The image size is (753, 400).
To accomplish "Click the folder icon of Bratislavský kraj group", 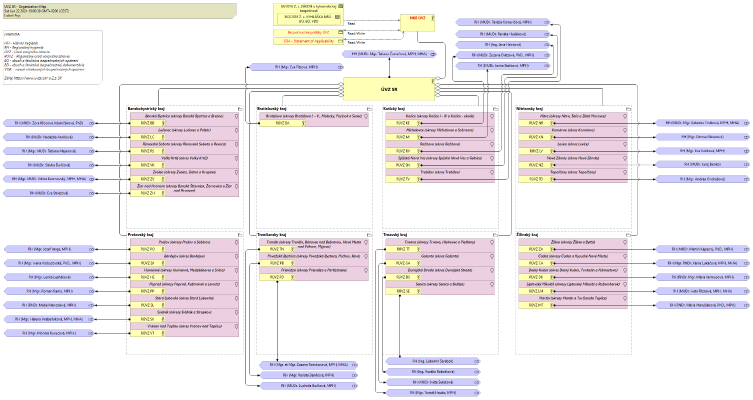I will click(x=370, y=109).
